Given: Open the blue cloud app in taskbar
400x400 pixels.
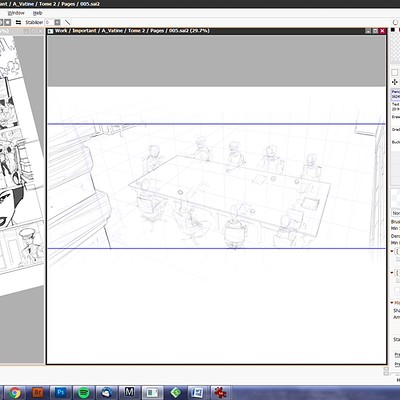Looking at the screenshot, I should 107,393.
